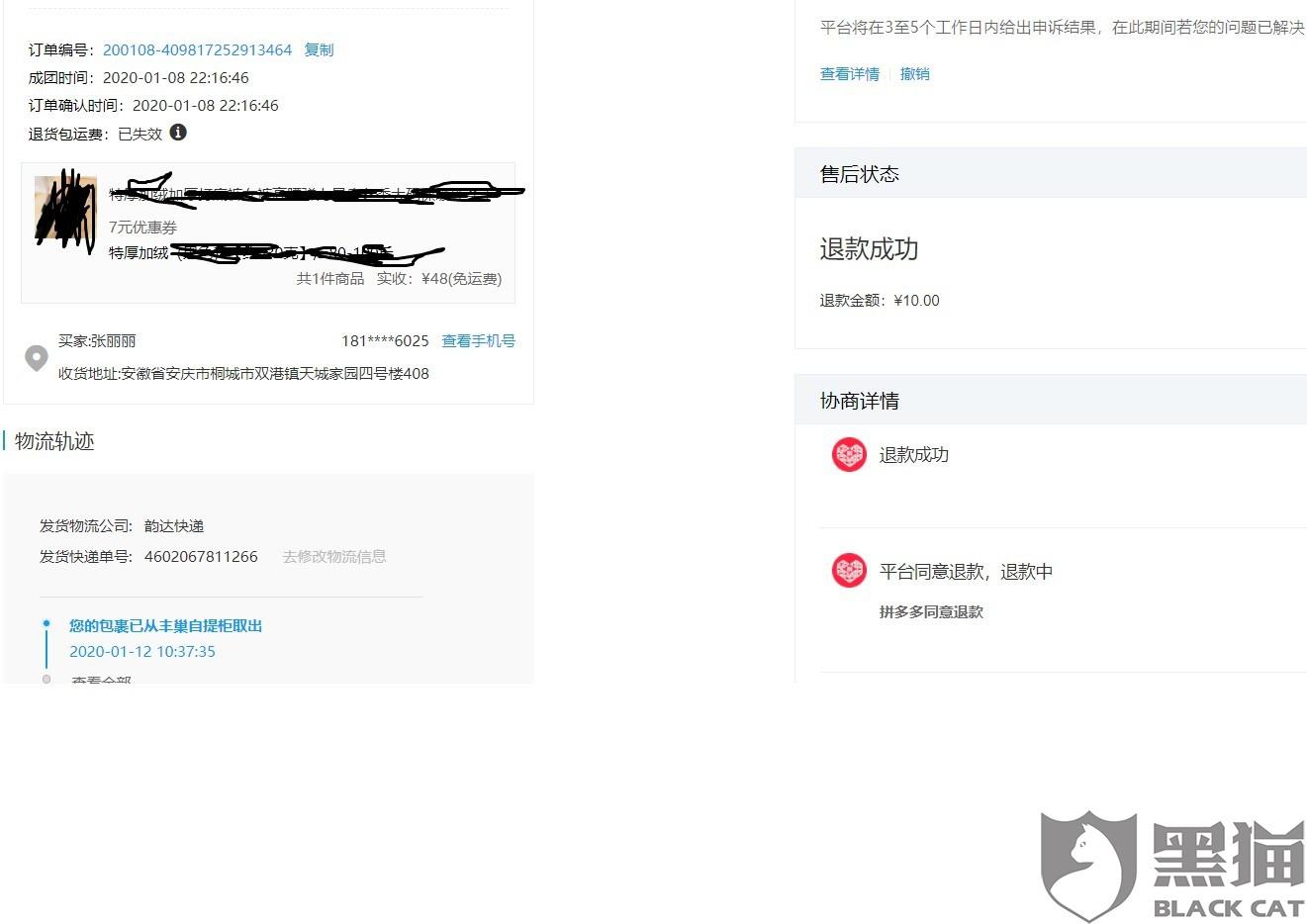Click the location pin icon near buyer address
Viewport: 1307px width, 924px height.
37,358
